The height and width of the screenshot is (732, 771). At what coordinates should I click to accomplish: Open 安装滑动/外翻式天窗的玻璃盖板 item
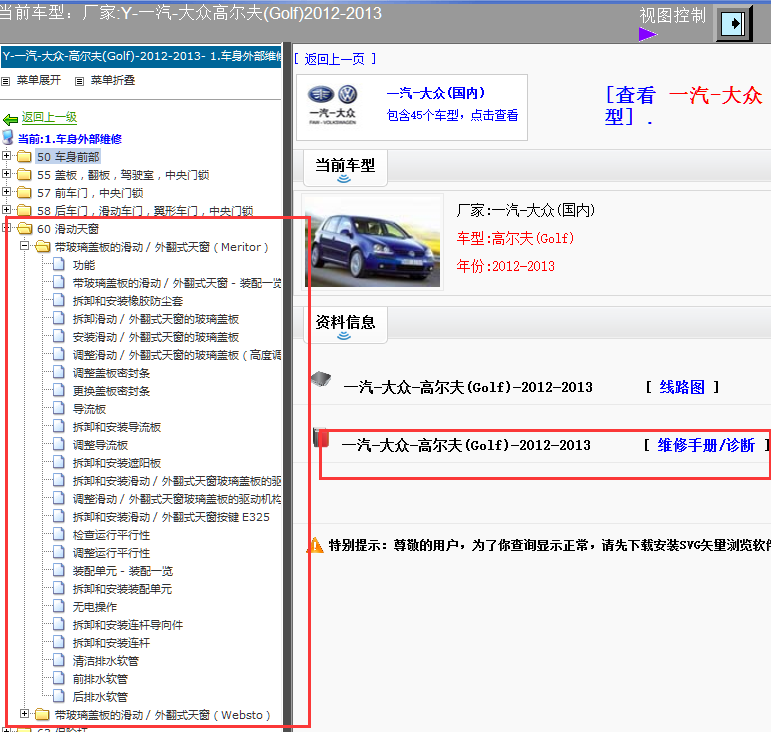tap(156, 337)
